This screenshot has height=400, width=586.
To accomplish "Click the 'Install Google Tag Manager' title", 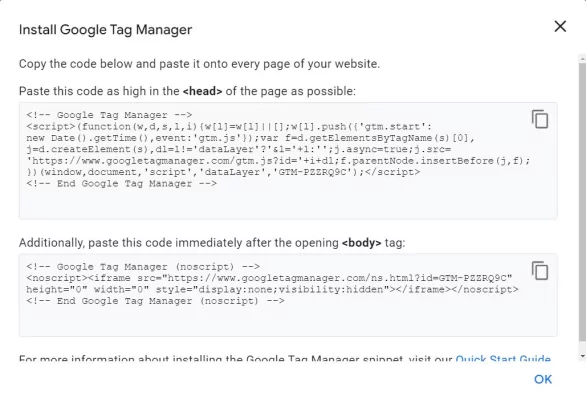I will [x=105, y=30].
